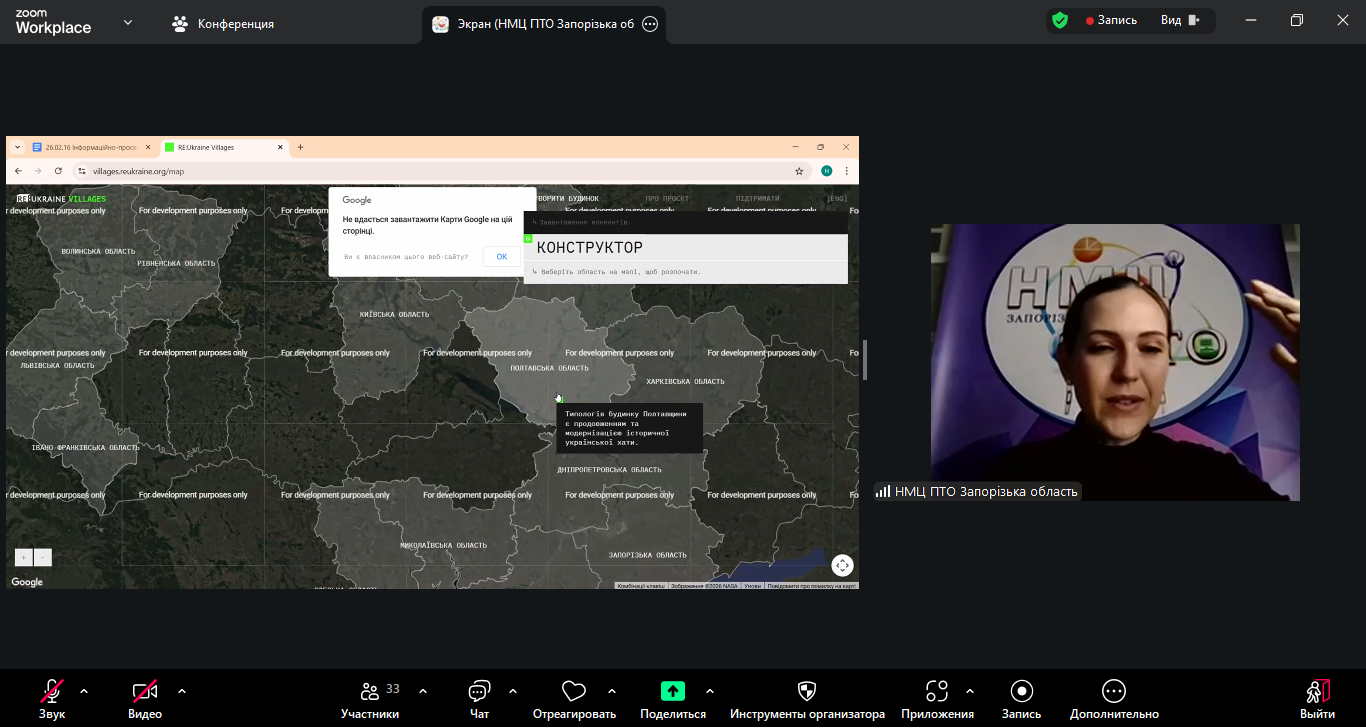This screenshot has height=728, width=1366.
Task: Select ДНІПРОПЕТРОВСЬКА ОБЛАСТЬ region label
Action: click(609, 469)
